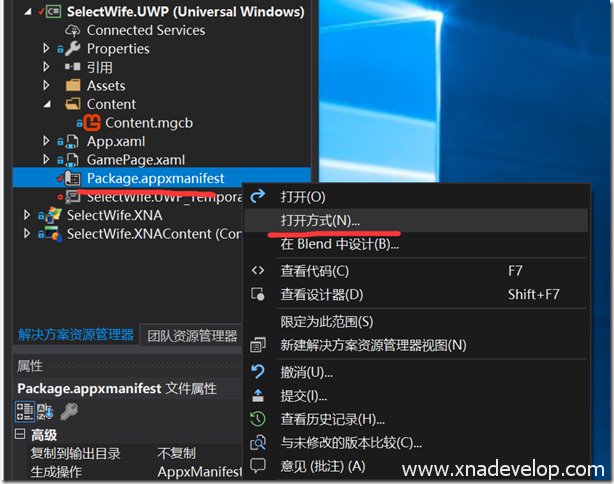Select the Categorized view icon in Properties
614x484 pixels.
(x=24, y=411)
